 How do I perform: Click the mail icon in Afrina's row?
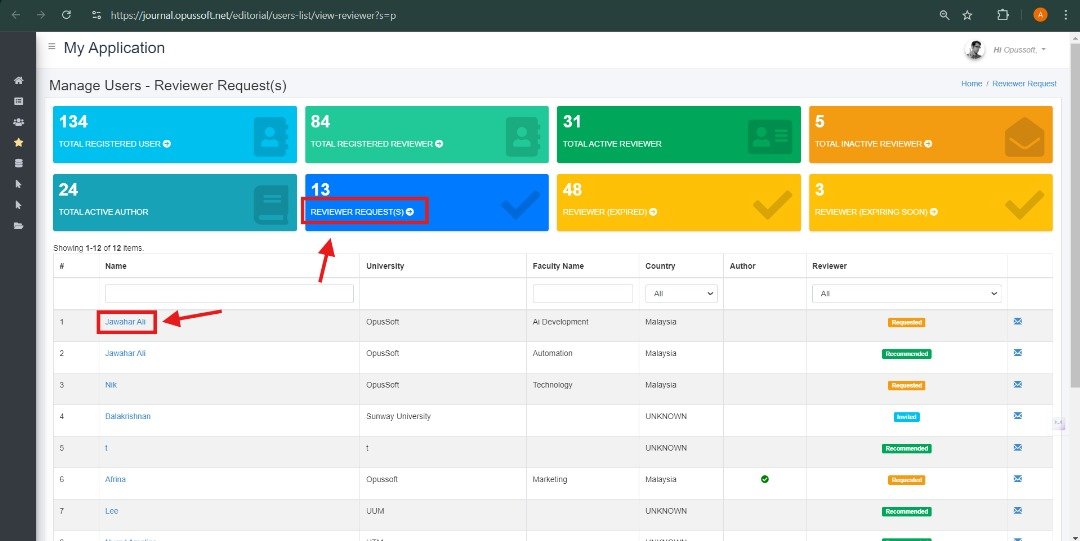pos(1017,479)
